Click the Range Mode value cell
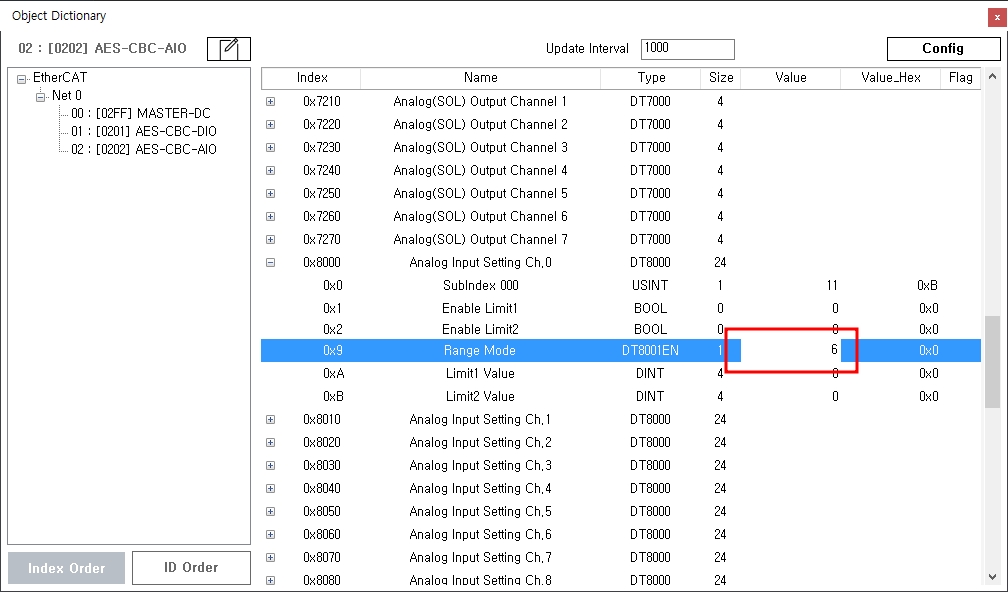1008x592 pixels. coord(790,351)
